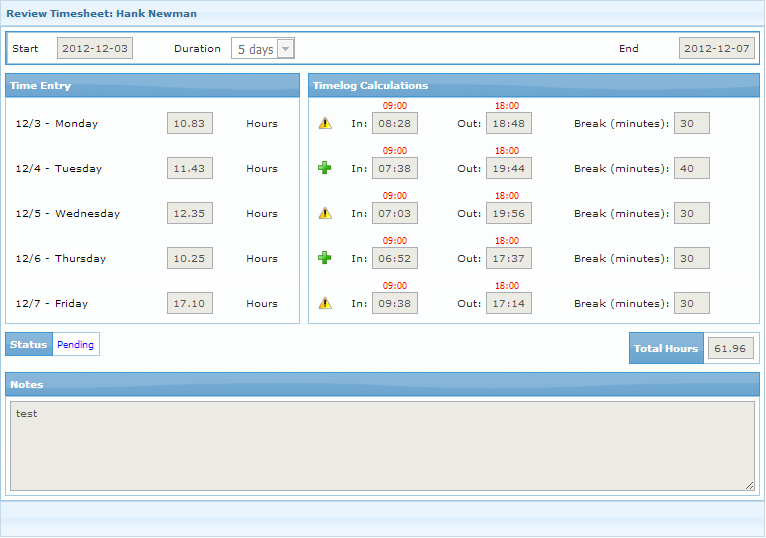This screenshot has height=538, width=766.
Task: Click the green plus icon for Thursday
Action: click(325, 258)
